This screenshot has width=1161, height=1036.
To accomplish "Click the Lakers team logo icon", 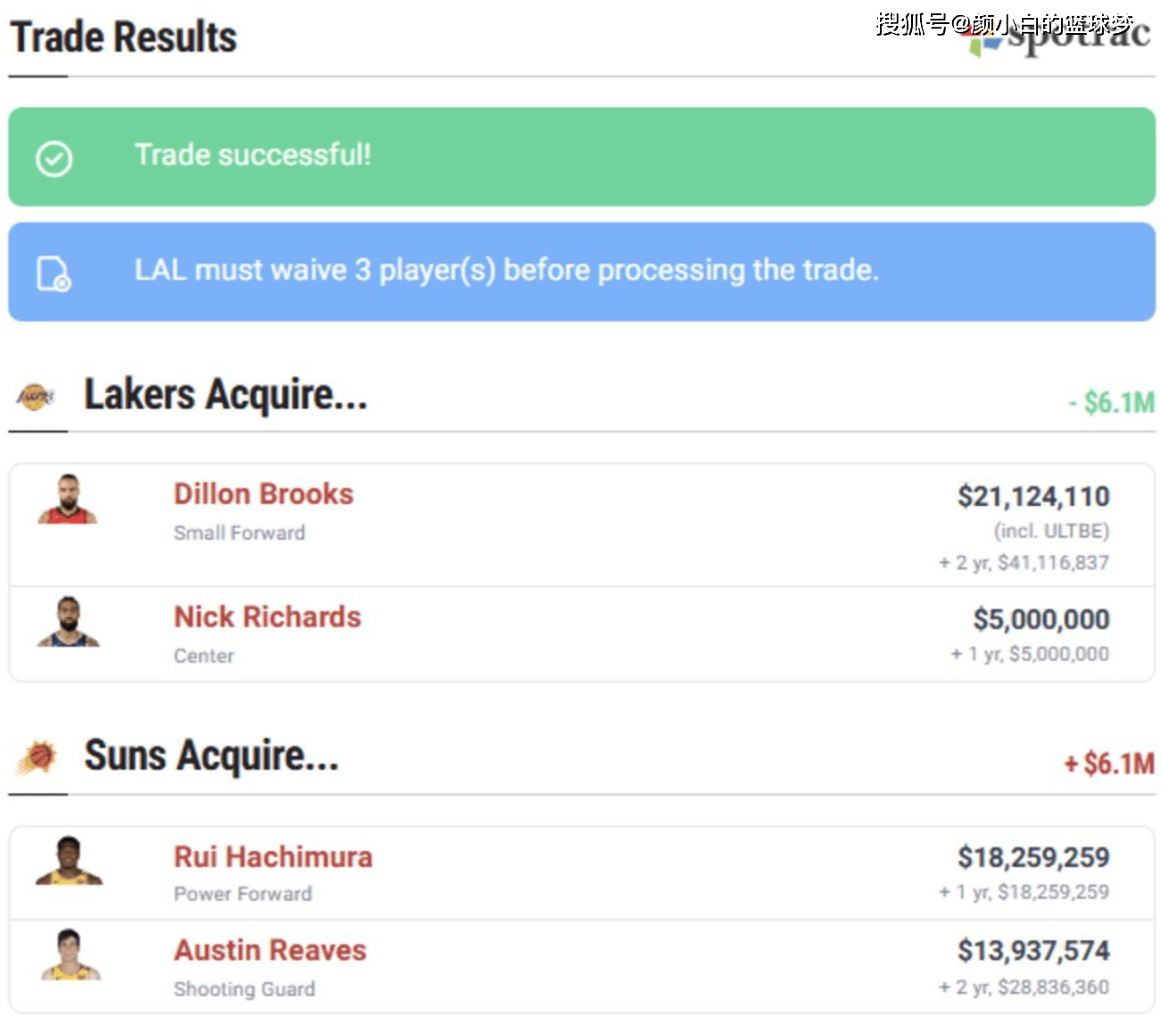I will click(x=36, y=395).
